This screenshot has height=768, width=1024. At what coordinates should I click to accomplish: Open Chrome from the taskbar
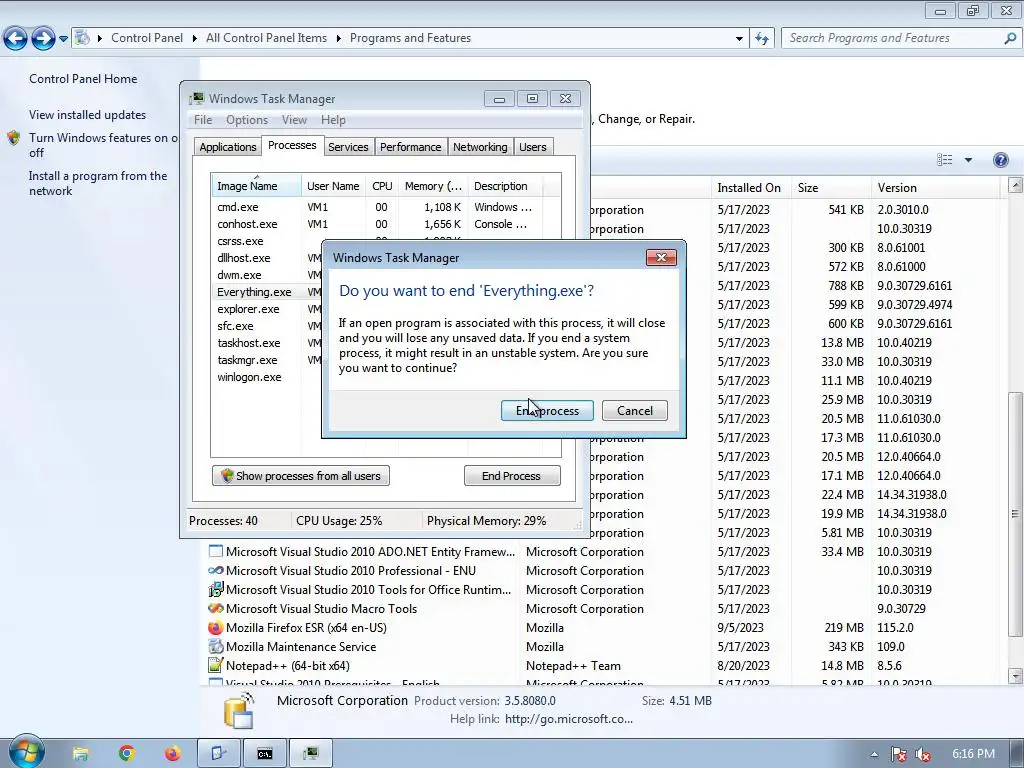click(127, 754)
